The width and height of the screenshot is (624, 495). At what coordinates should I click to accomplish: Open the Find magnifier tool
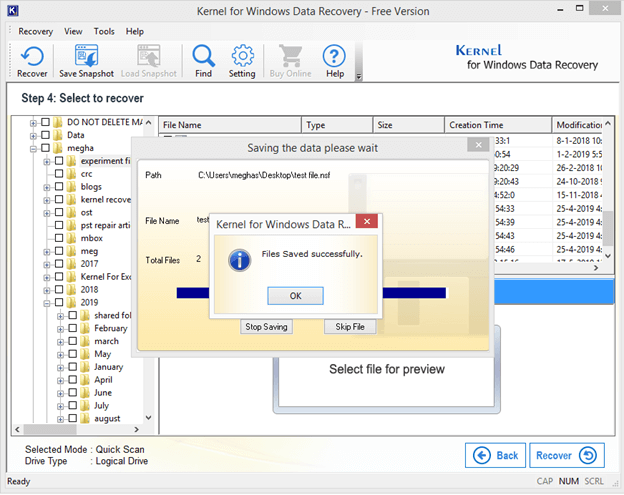[203, 61]
